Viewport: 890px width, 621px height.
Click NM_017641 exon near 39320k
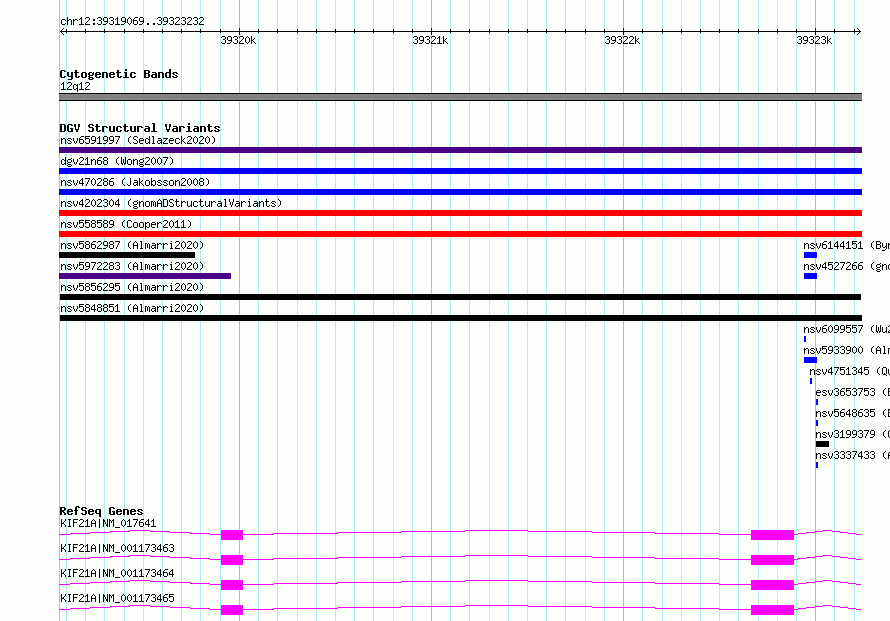point(232,535)
